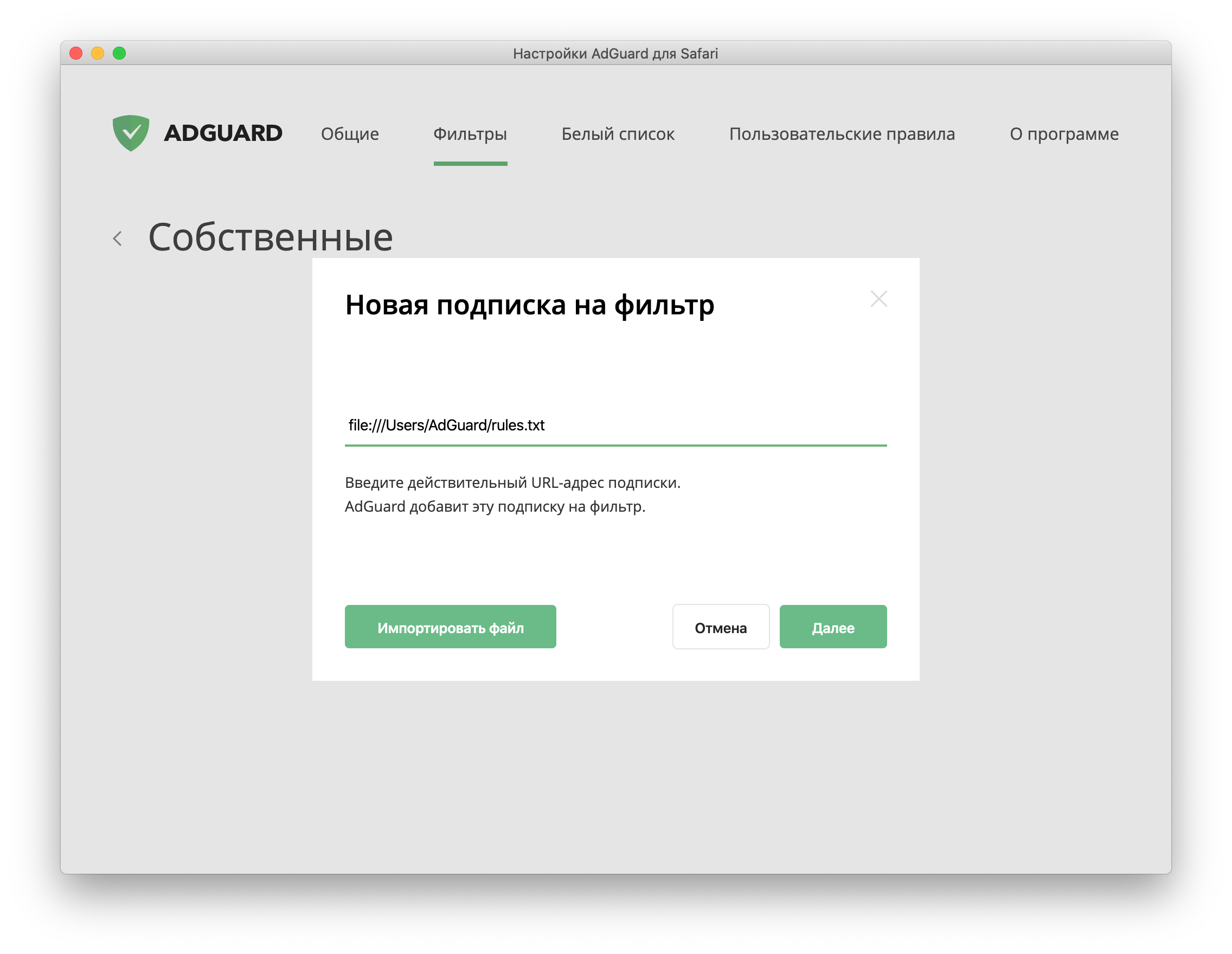Open the О программе tab

pyautogui.click(x=1064, y=134)
